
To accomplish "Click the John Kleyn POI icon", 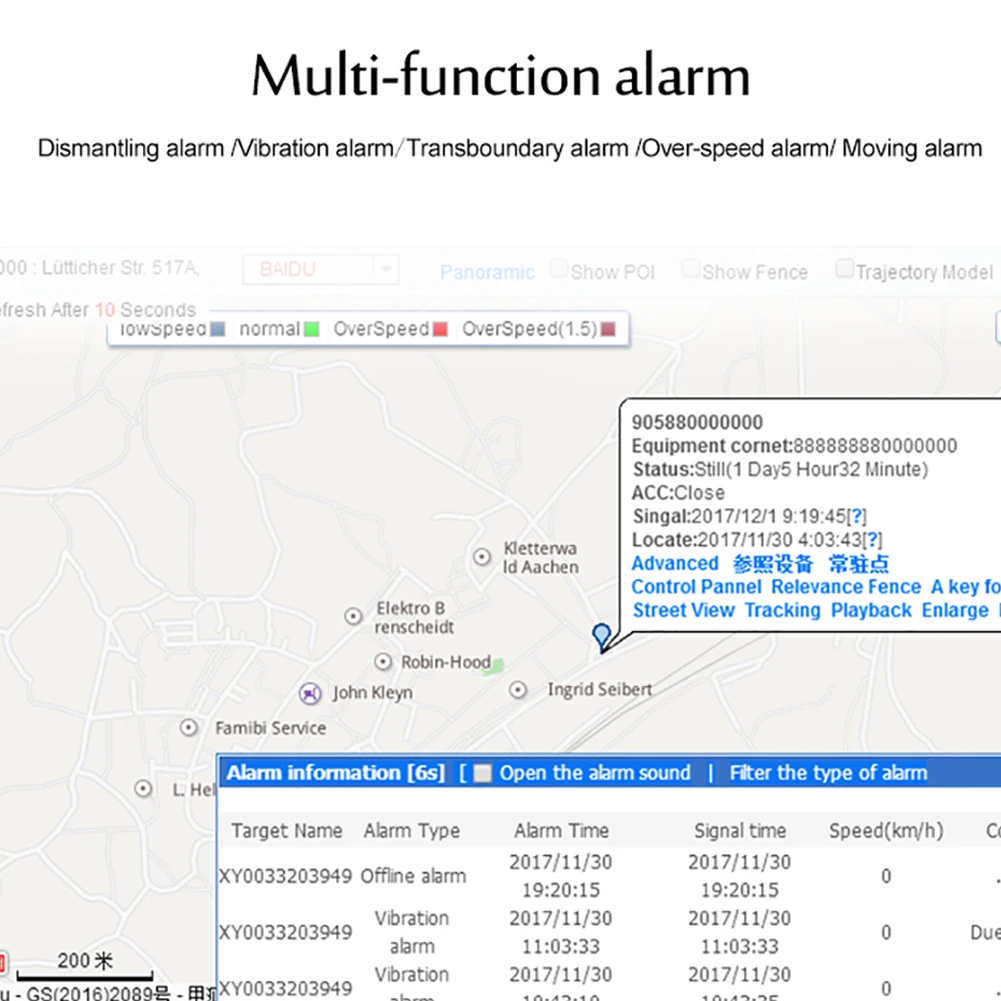I will [310, 693].
